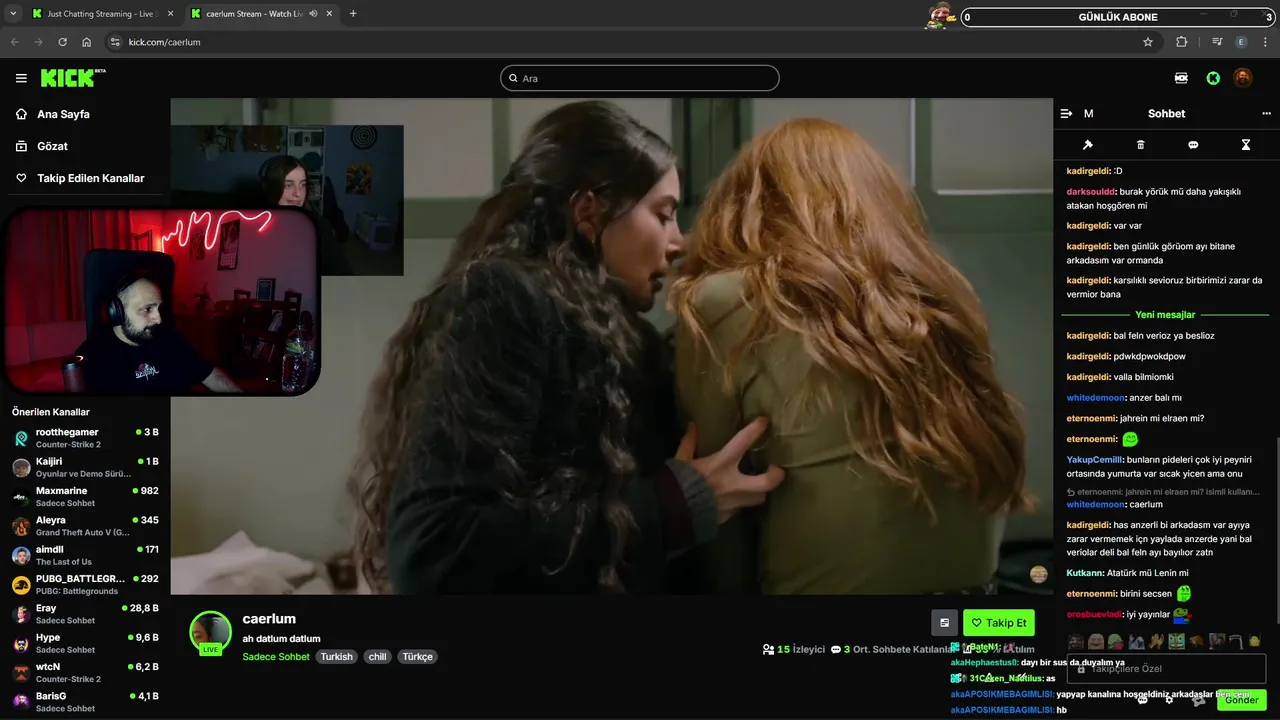Click the Takip Et follow button

999,622
